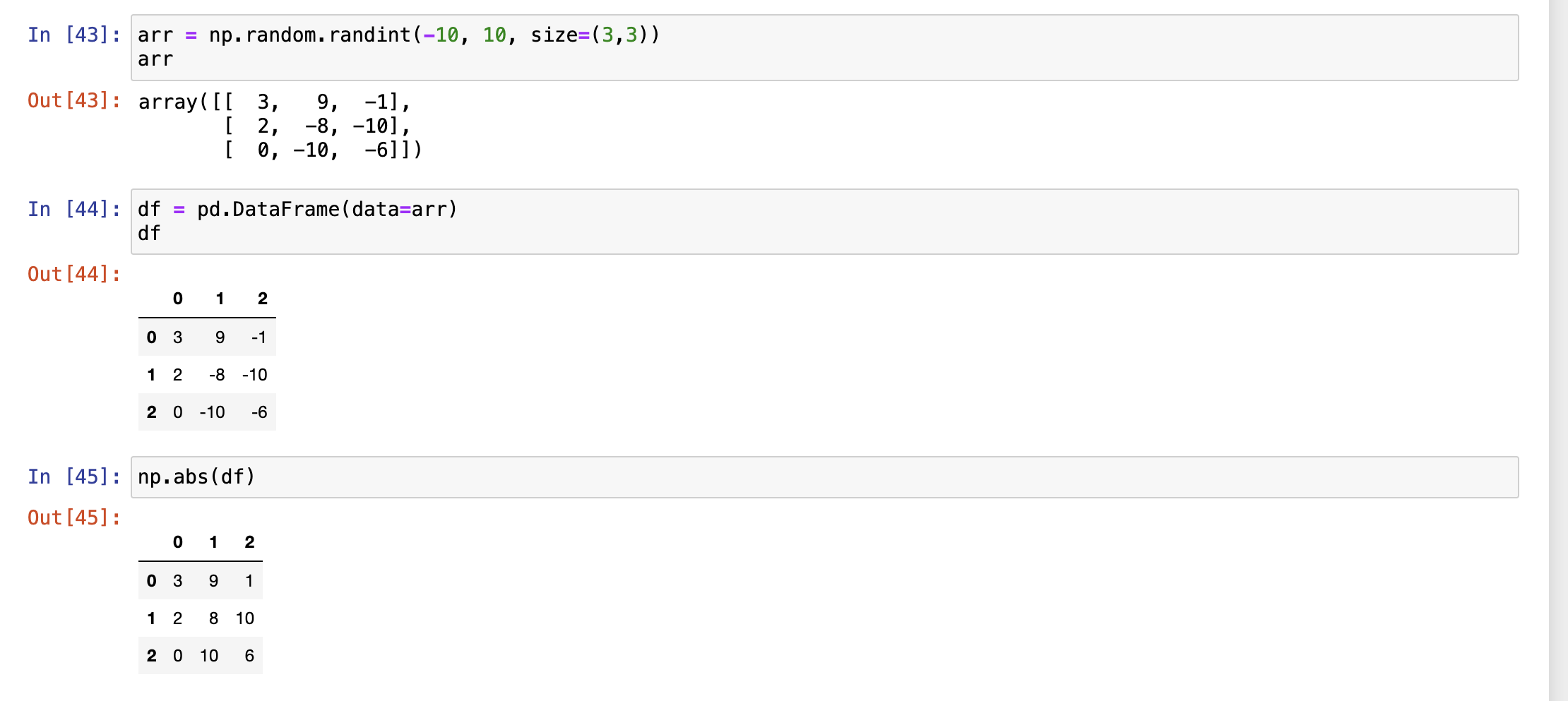Screen dimensions: 1568x701
Task: Click column header 1 in Out[44] table
Action: click(220, 299)
